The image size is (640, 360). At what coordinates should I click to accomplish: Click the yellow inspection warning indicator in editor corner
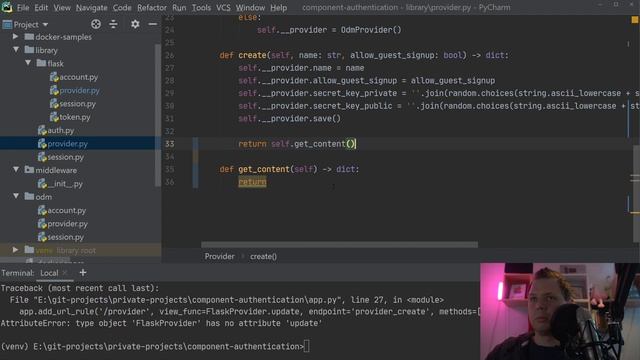tap(635, 20)
